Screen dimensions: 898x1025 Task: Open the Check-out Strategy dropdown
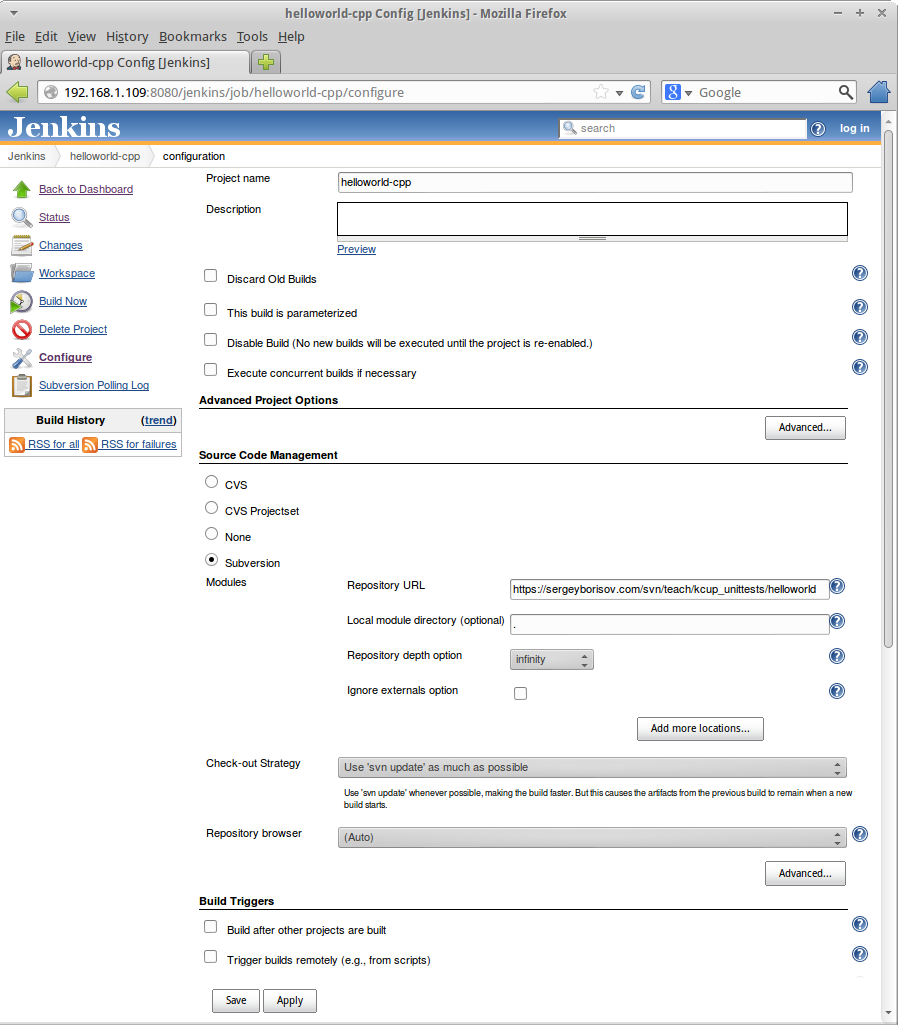click(592, 767)
